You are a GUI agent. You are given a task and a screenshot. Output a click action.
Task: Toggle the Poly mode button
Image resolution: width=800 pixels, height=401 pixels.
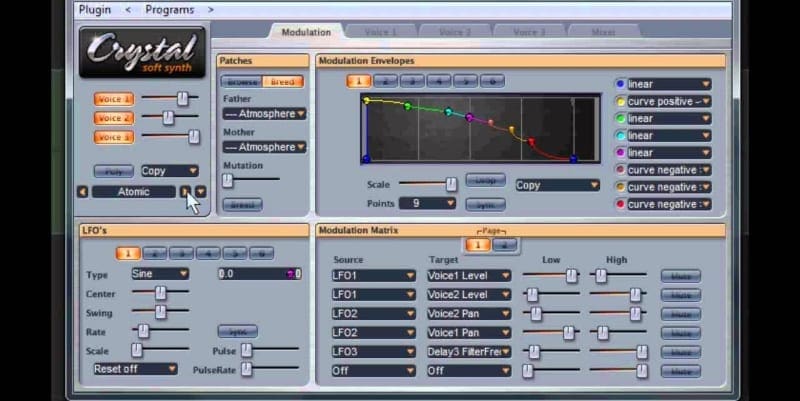click(x=113, y=171)
